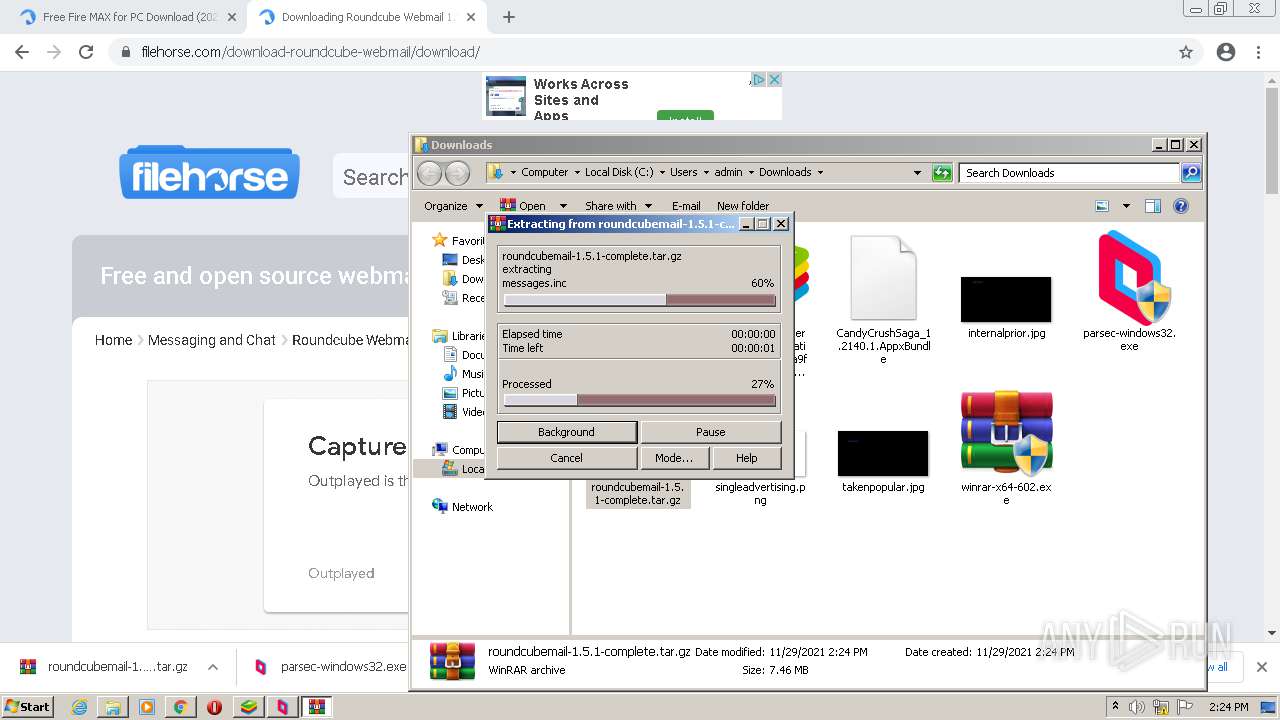1280x720 pixels.
Task: Go back in Chrome browser
Action: coord(22,52)
